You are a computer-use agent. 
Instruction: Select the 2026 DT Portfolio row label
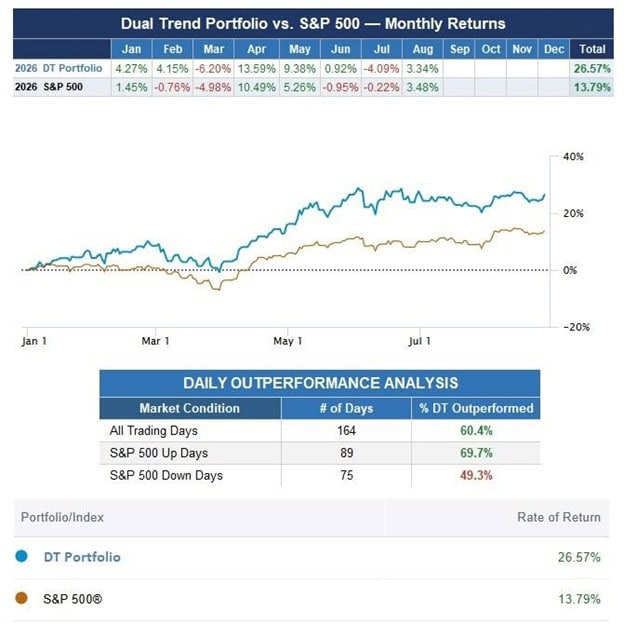(58, 68)
